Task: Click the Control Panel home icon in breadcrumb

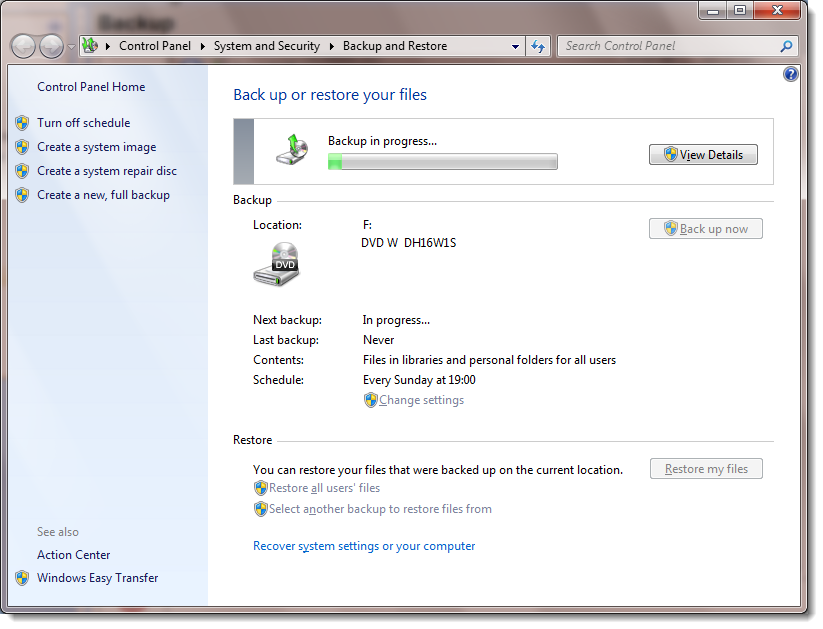Action: (89, 46)
